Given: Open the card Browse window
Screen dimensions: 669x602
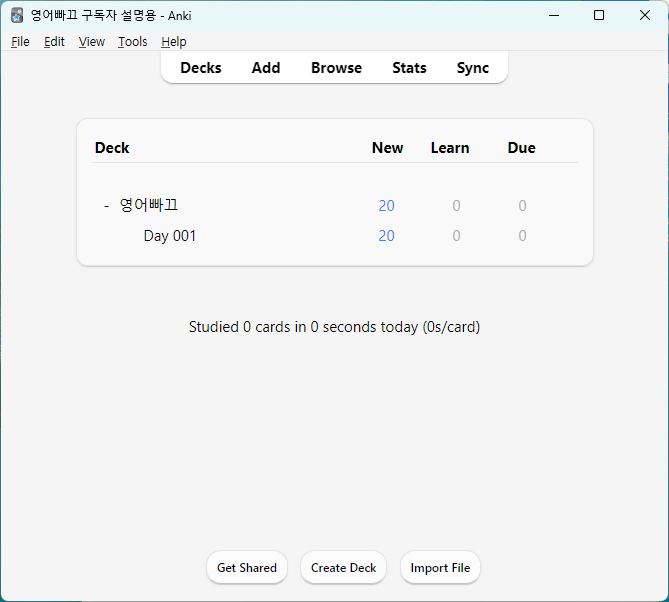Looking at the screenshot, I should pyautogui.click(x=336, y=68).
